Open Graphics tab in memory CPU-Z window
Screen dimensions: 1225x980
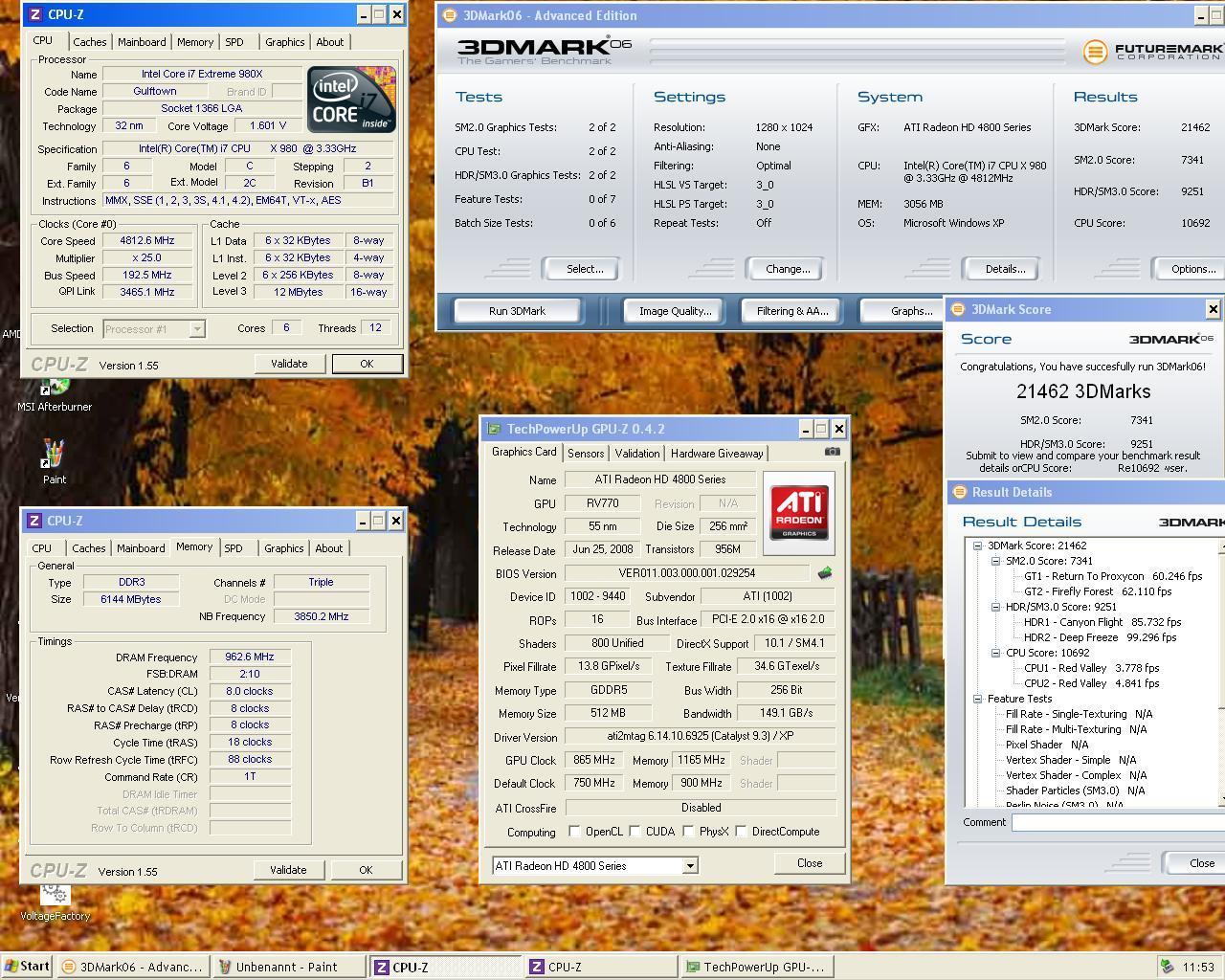tap(284, 548)
